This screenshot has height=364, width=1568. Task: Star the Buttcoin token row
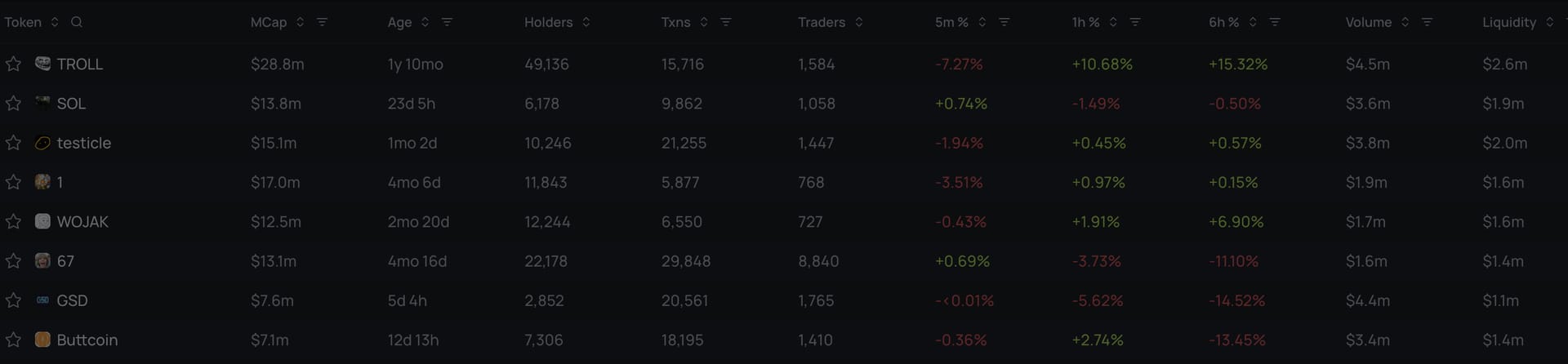13,340
